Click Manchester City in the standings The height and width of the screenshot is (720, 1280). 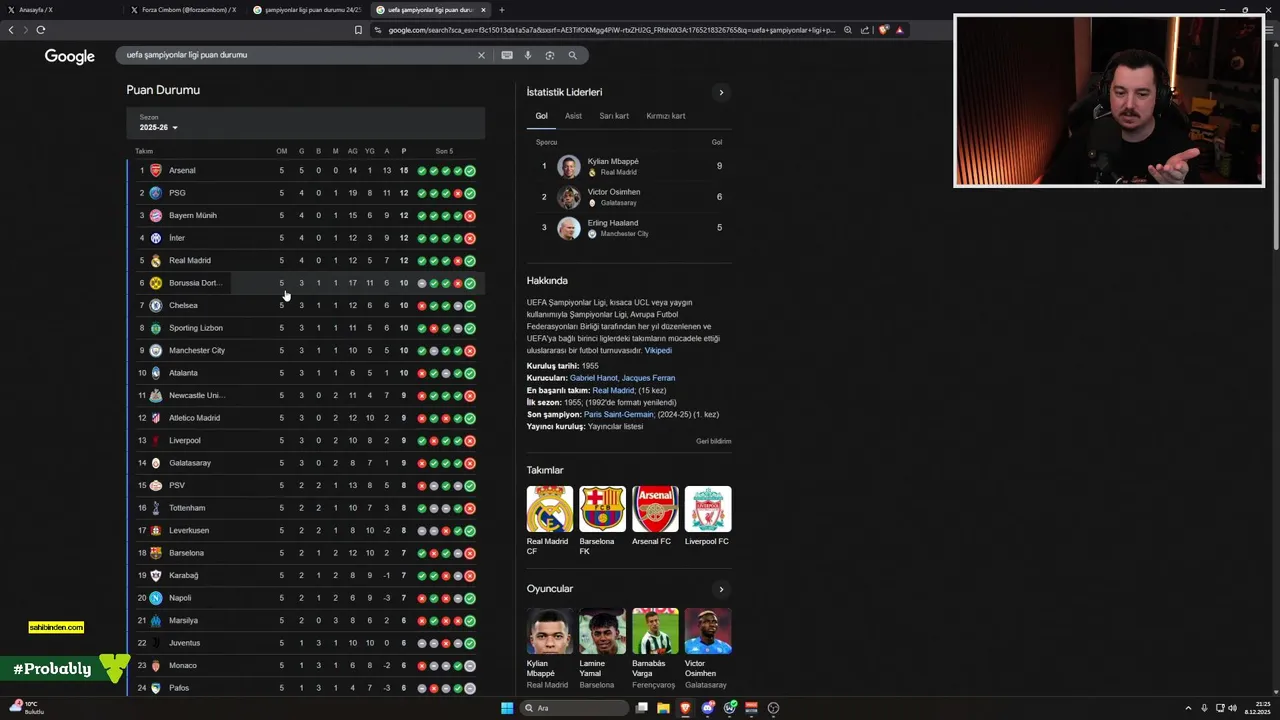point(197,351)
